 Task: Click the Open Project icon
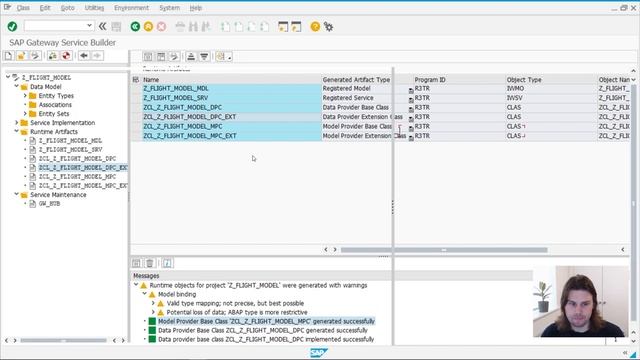(x=21, y=56)
